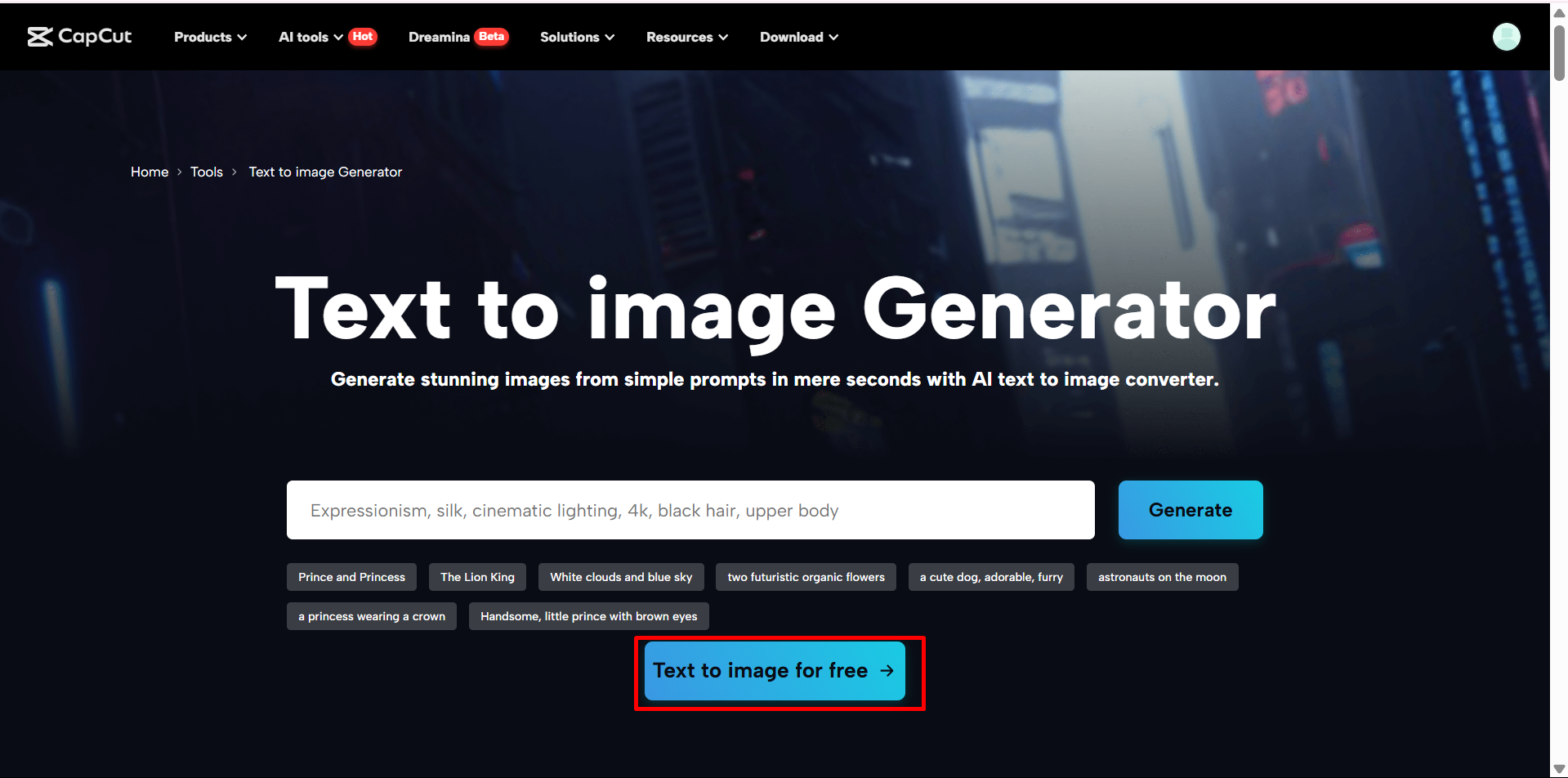Click the Beta badge beside Dreamina

491,36
